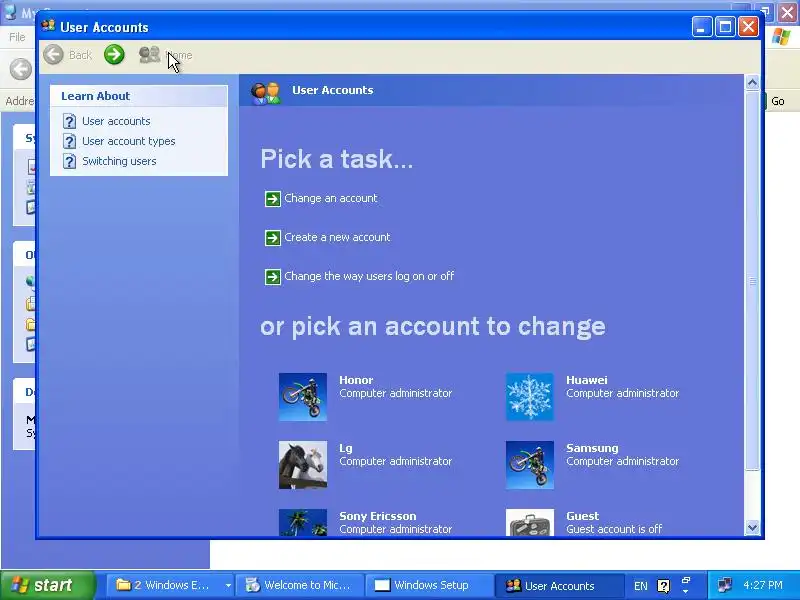Screen dimensions: 800x600
Task: Close the User Accounts window
Action: click(x=748, y=27)
